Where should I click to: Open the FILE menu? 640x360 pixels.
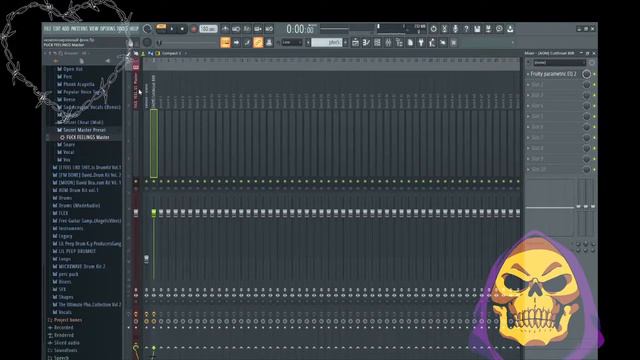click(x=47, y=29)
